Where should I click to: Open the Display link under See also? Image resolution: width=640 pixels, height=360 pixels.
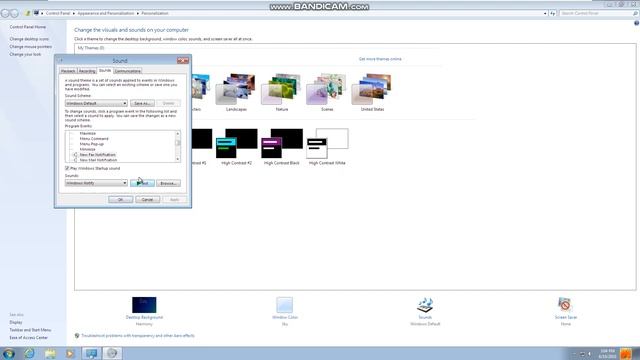(x=16, y=322)
